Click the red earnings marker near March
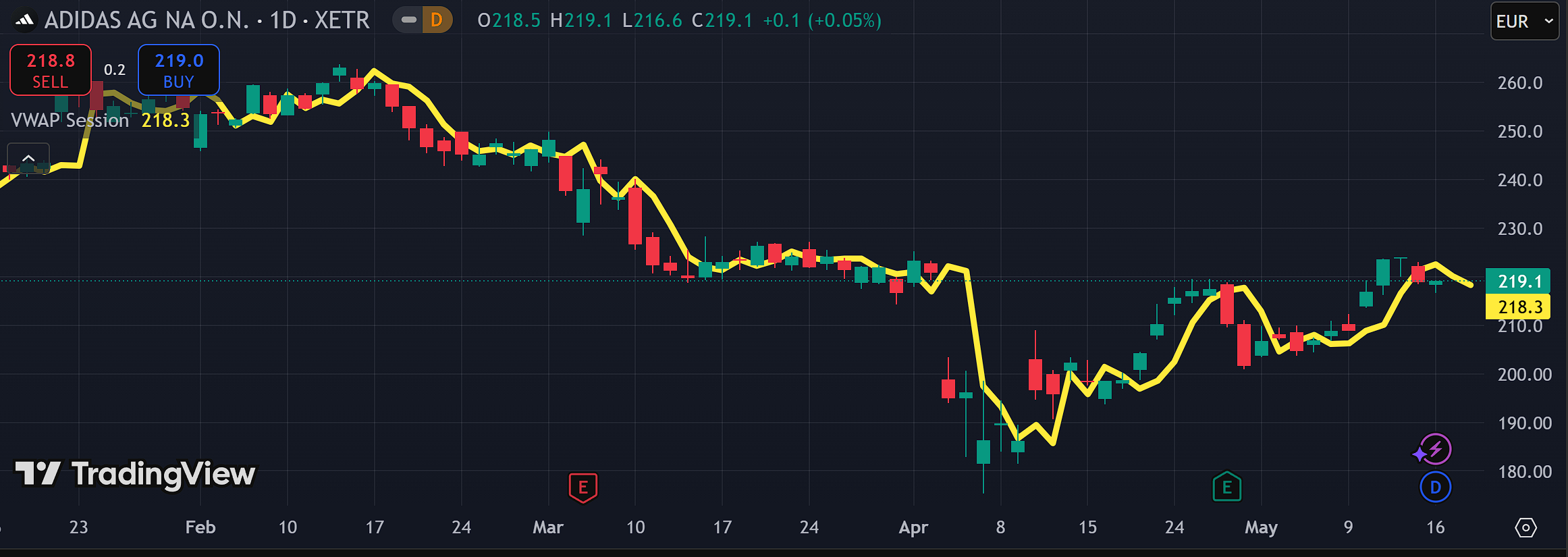1568x557 pixels. pos(583,487)
